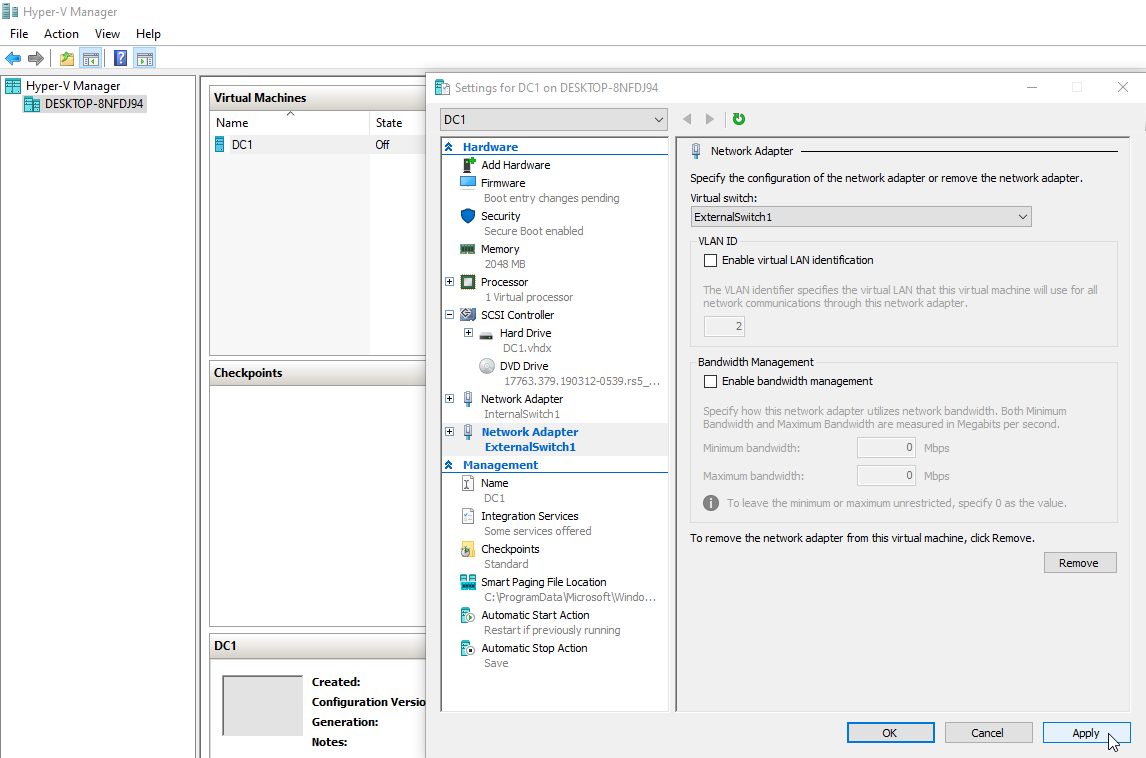Click the previous item arrow in Settings

687,119
